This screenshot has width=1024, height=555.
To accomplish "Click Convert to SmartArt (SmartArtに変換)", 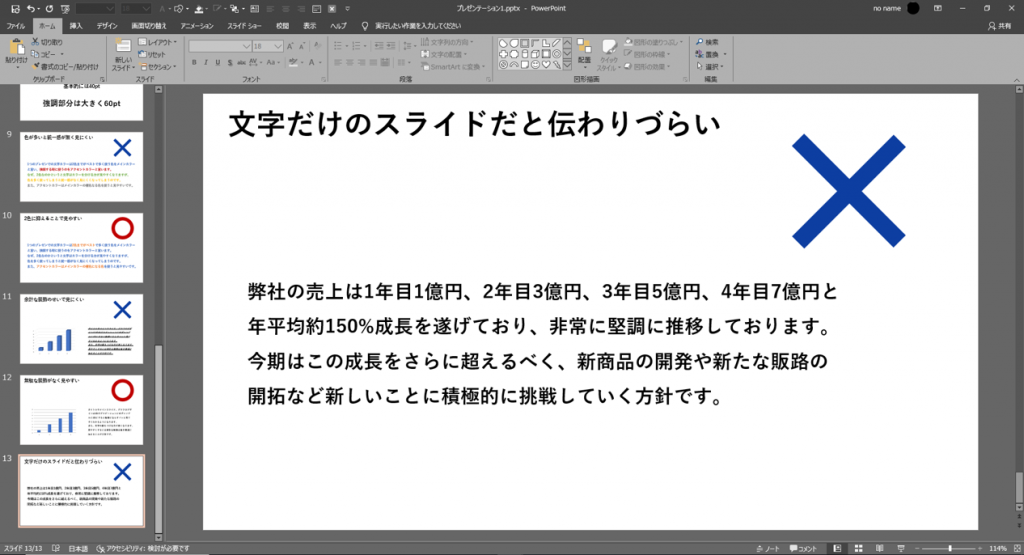I will coord(453,67).
